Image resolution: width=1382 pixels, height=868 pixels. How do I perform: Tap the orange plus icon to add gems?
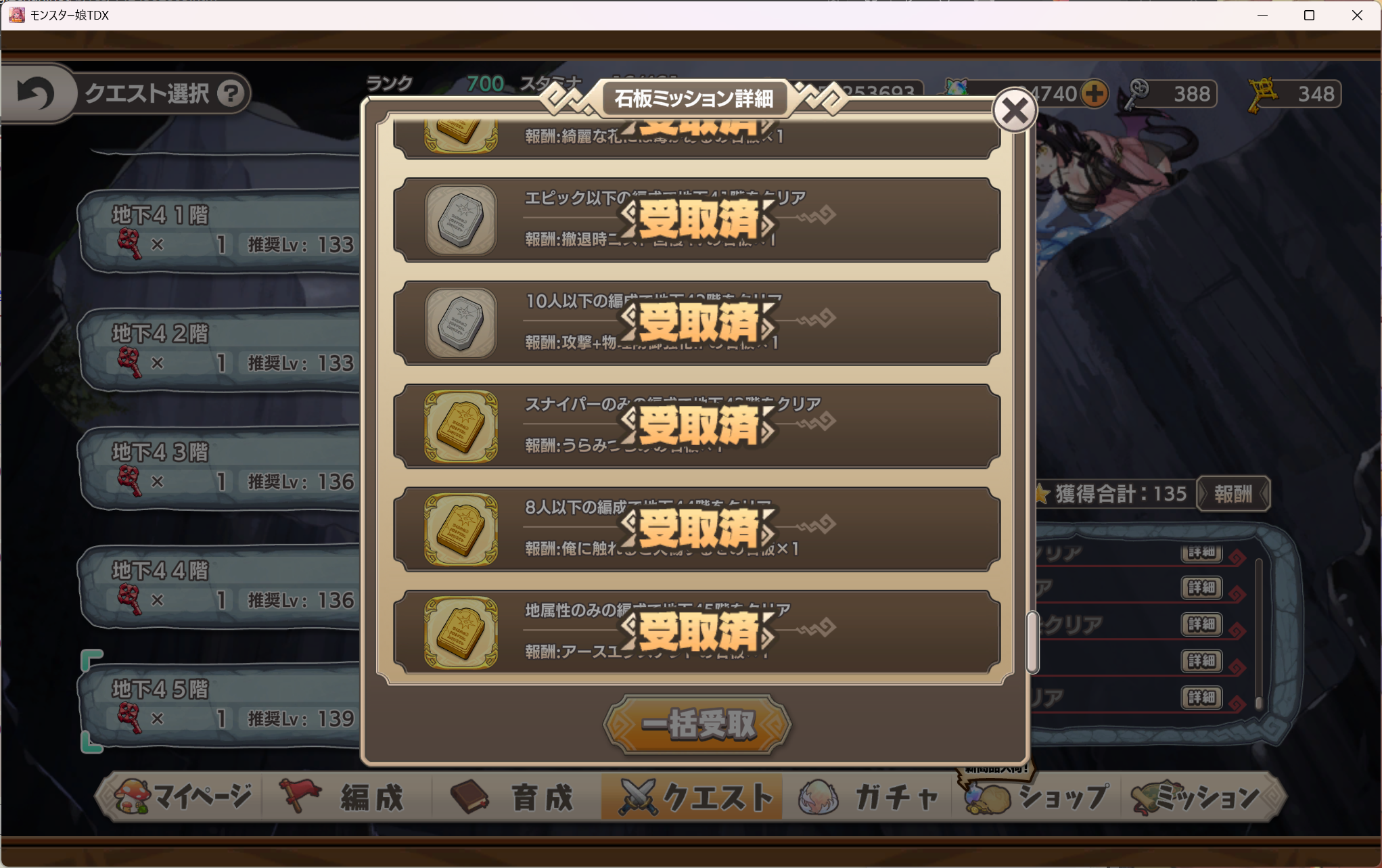(x=1094, y=93)
